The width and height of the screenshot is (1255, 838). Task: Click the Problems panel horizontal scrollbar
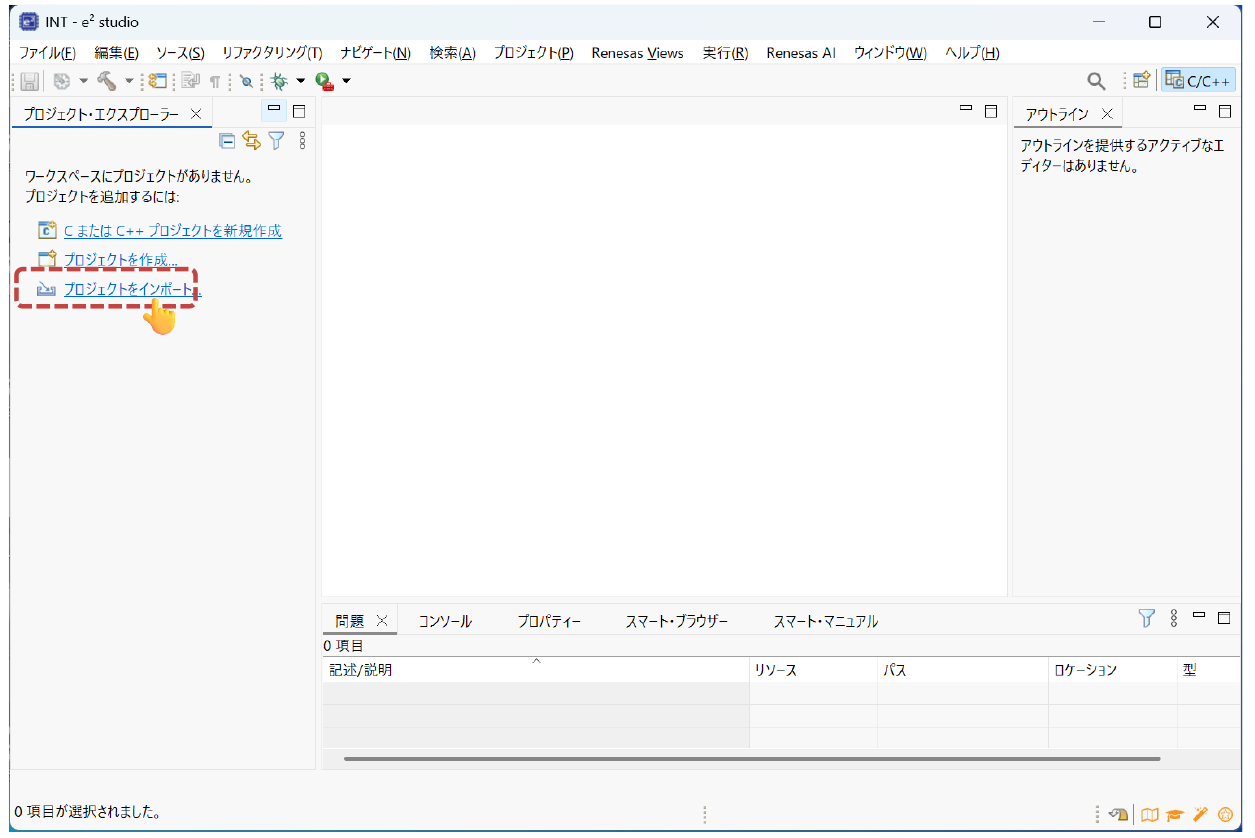750,759
